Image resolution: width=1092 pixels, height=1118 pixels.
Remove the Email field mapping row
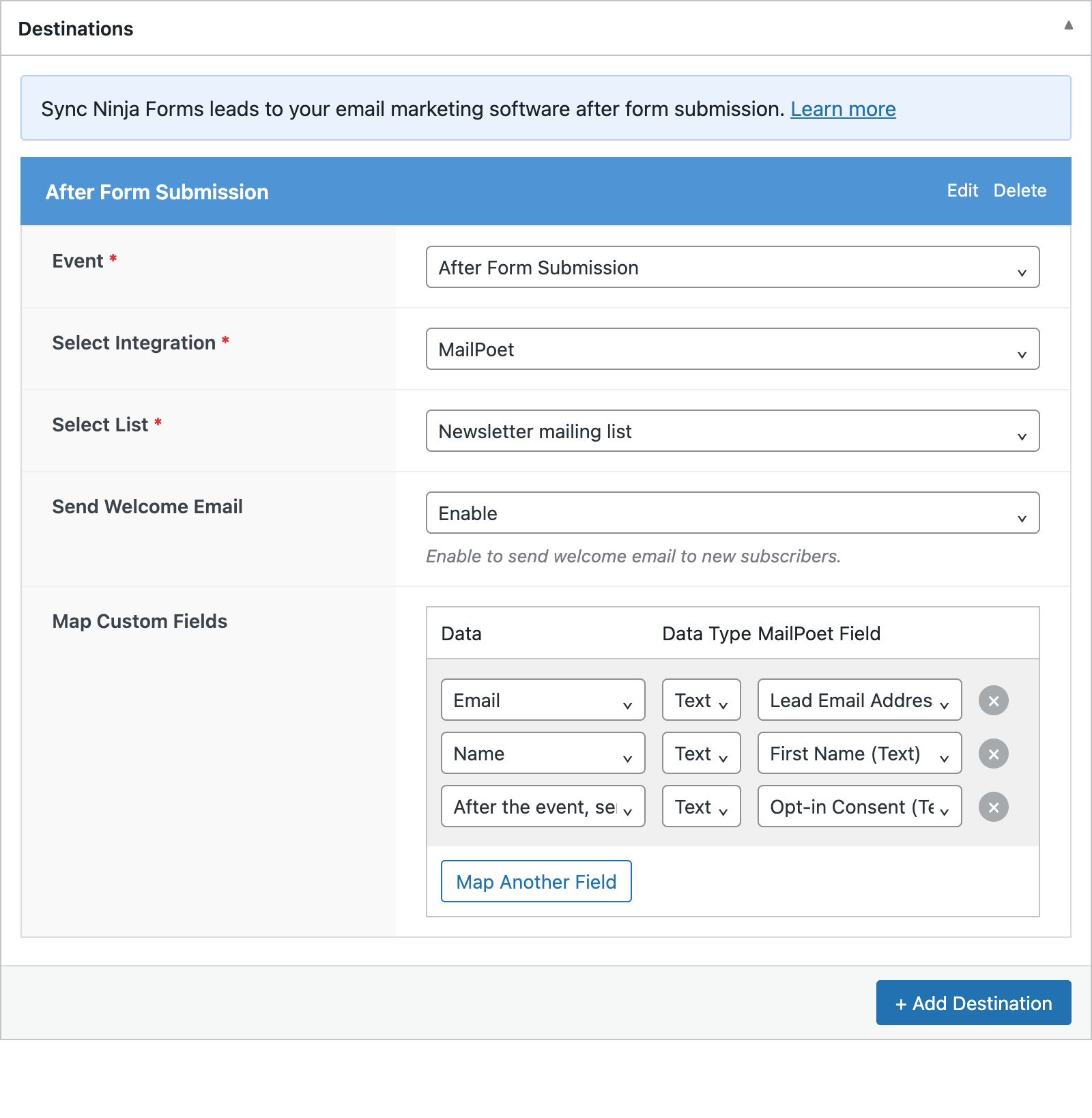(x=993, y=700)
